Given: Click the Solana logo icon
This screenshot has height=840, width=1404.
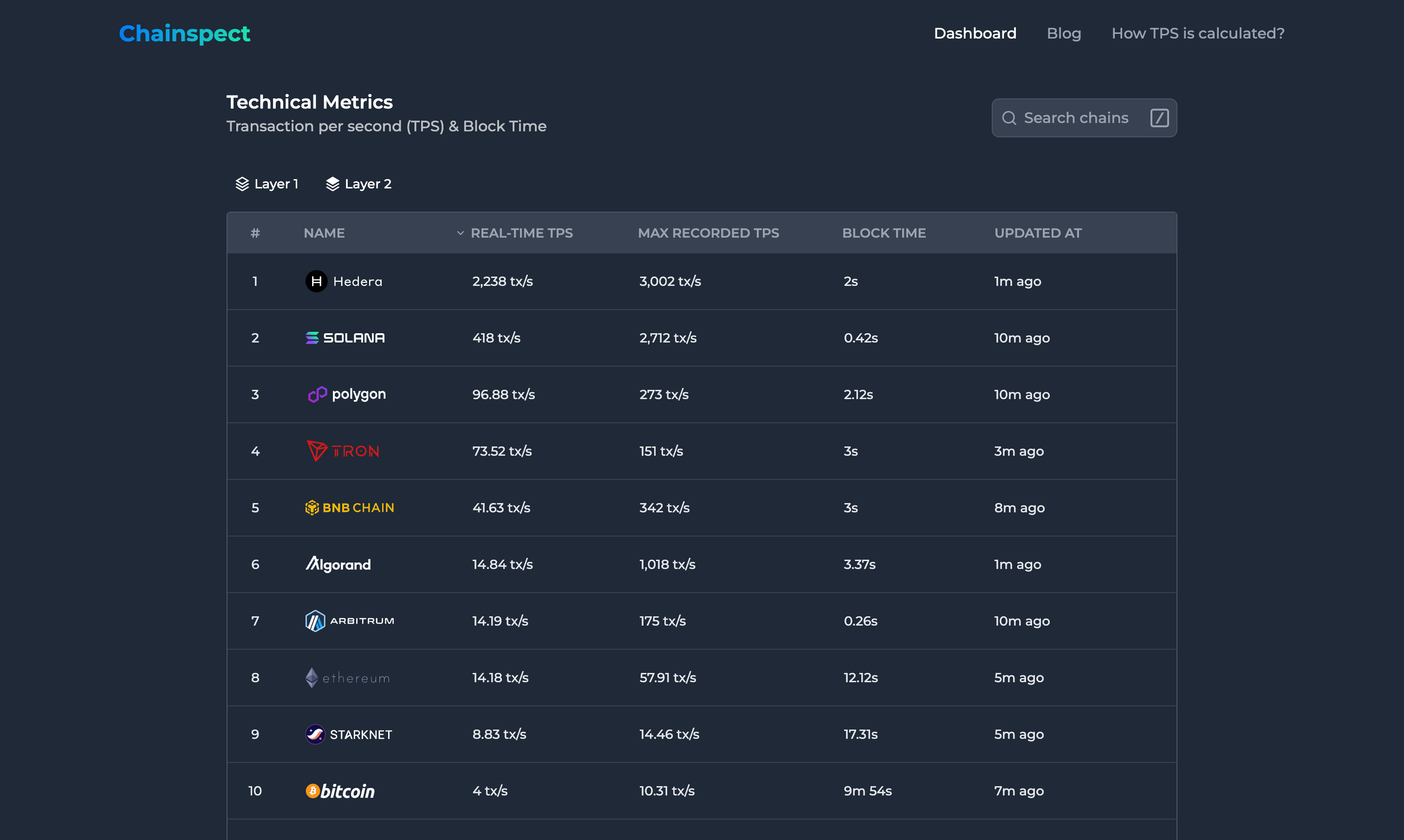Looking at the screenshot, I should [312, 338].
